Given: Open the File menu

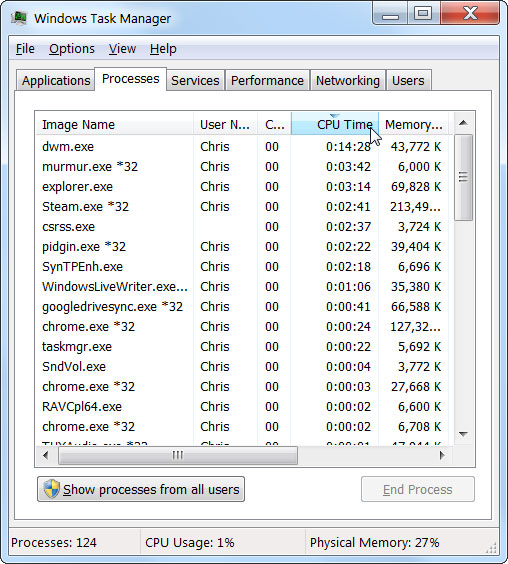Looking at the screenshot, I should pyautogui.click(x=25, y=49).
